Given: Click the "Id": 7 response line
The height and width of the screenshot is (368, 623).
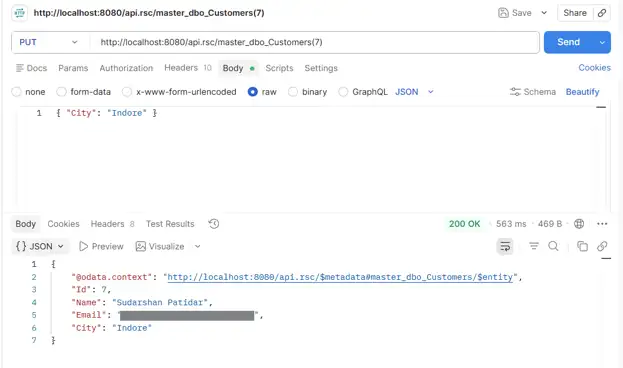Looking at the screenshot, I should tap(91, 290).
